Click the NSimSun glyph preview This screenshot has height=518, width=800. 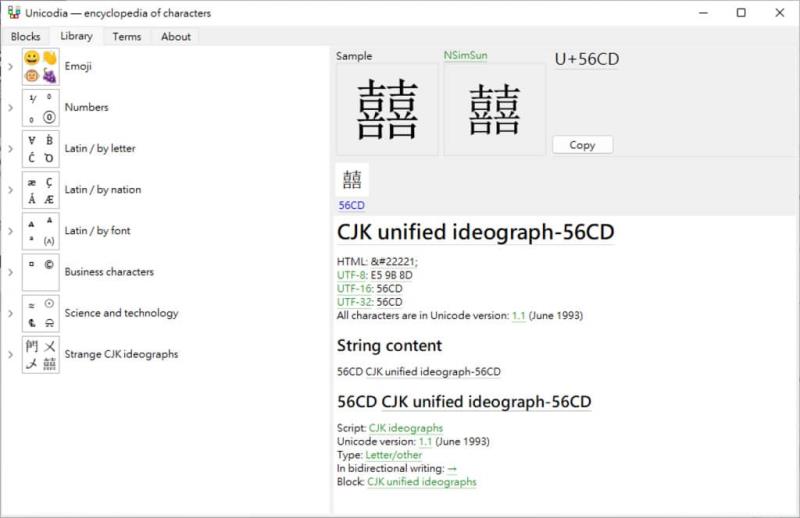tap(494, 109)
